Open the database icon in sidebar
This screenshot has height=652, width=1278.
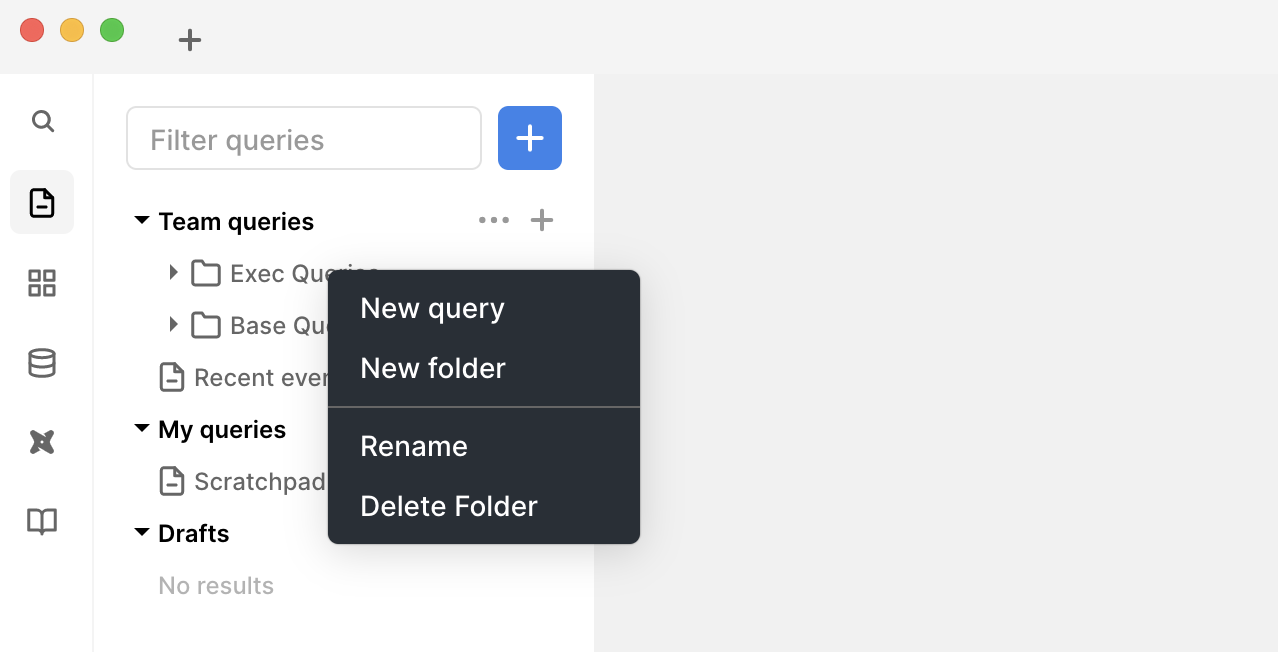point(42,363)
